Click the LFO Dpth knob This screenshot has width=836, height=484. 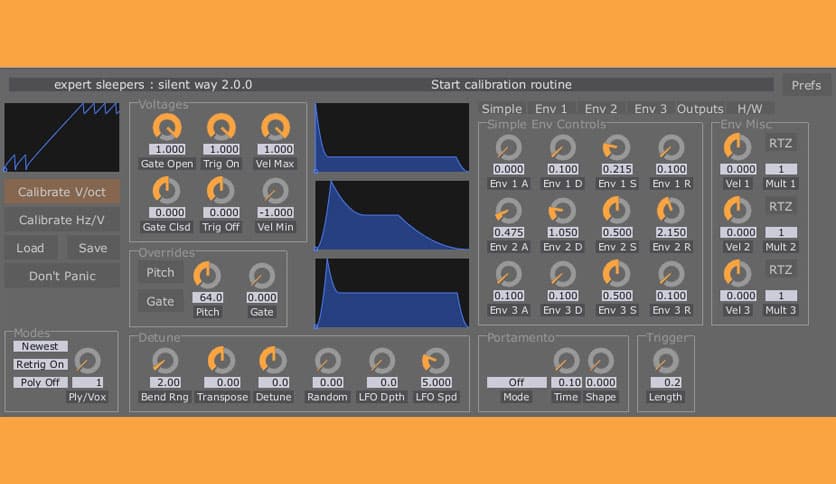382,361
